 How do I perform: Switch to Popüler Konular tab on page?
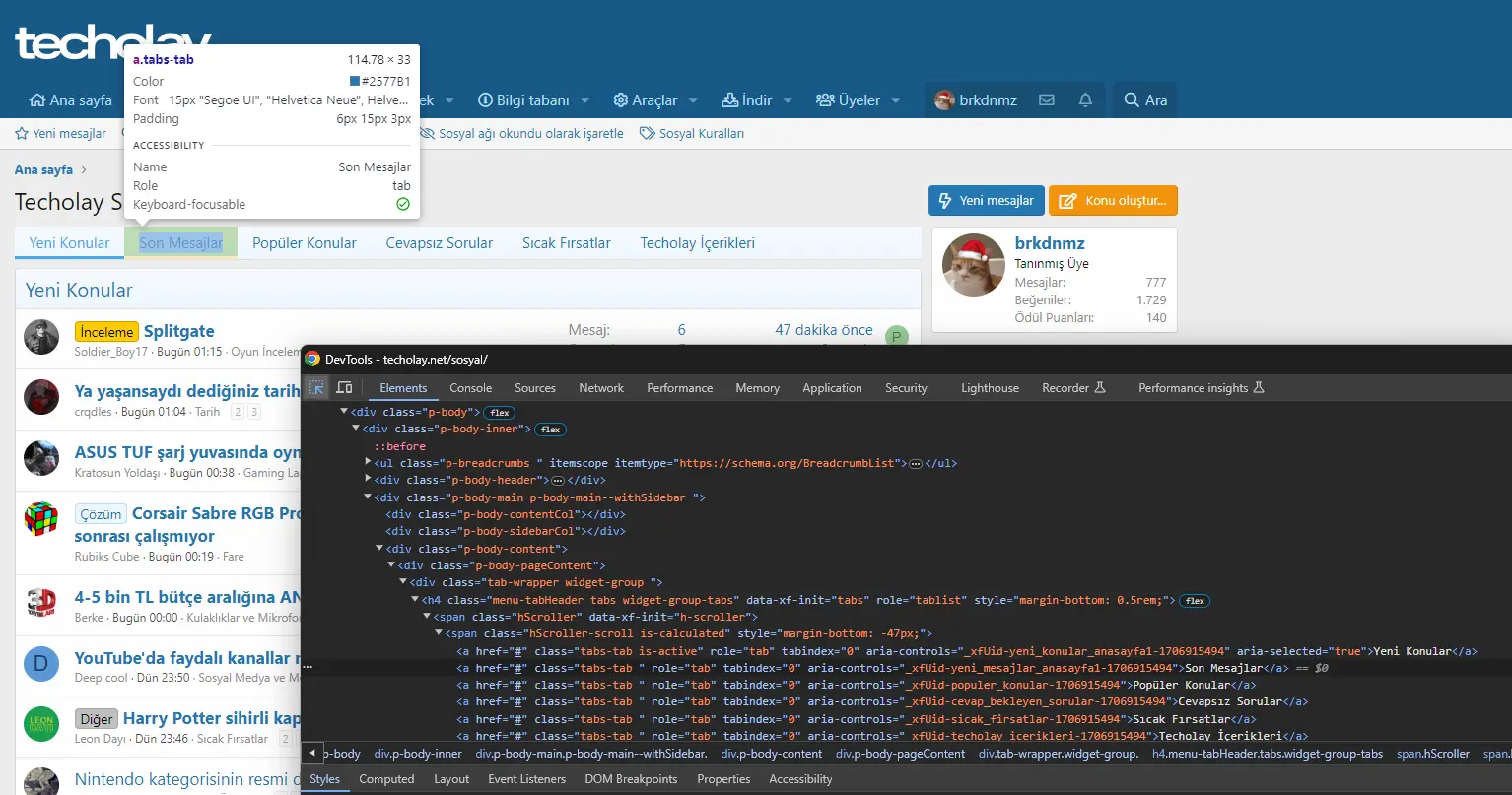tap(305, 243)
